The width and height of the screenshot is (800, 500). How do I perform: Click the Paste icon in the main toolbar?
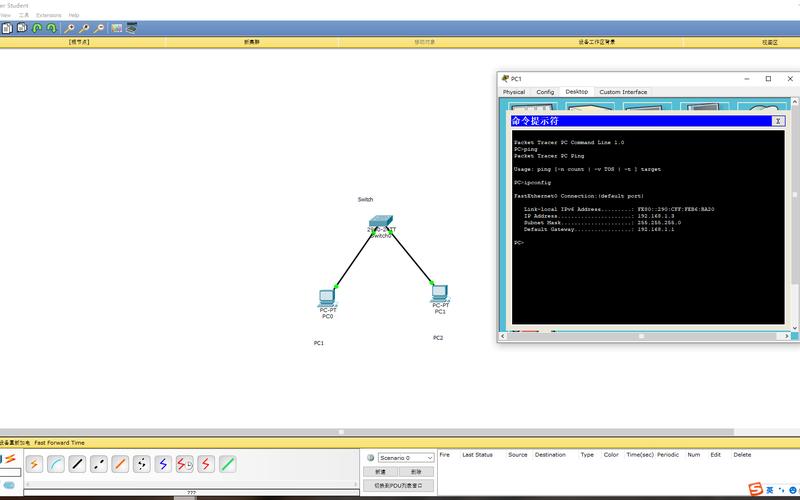(21, 28)
